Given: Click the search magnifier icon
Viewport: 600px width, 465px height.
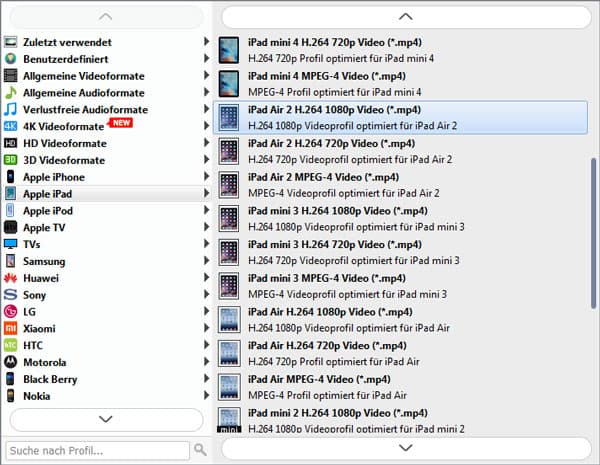Looking at the screenshot, I should coord(200,450).
